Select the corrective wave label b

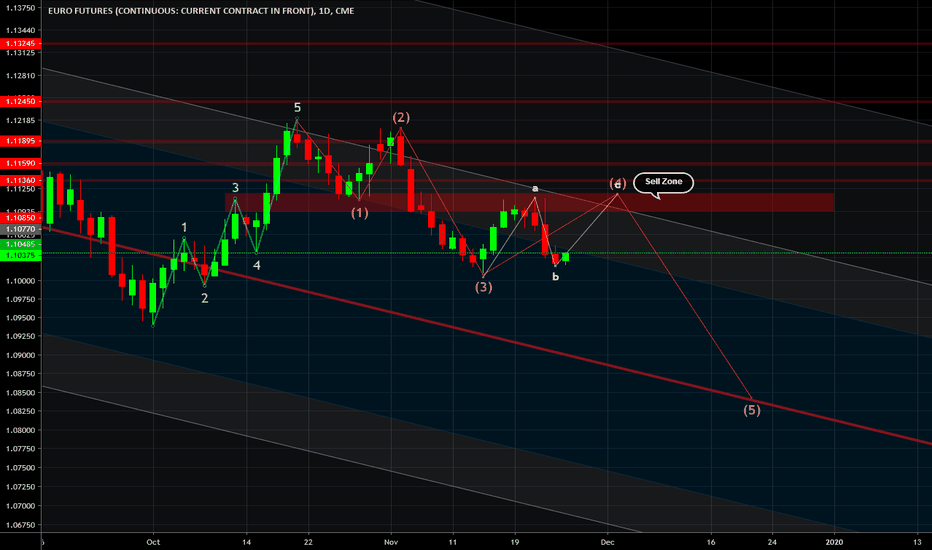point(555,276)
